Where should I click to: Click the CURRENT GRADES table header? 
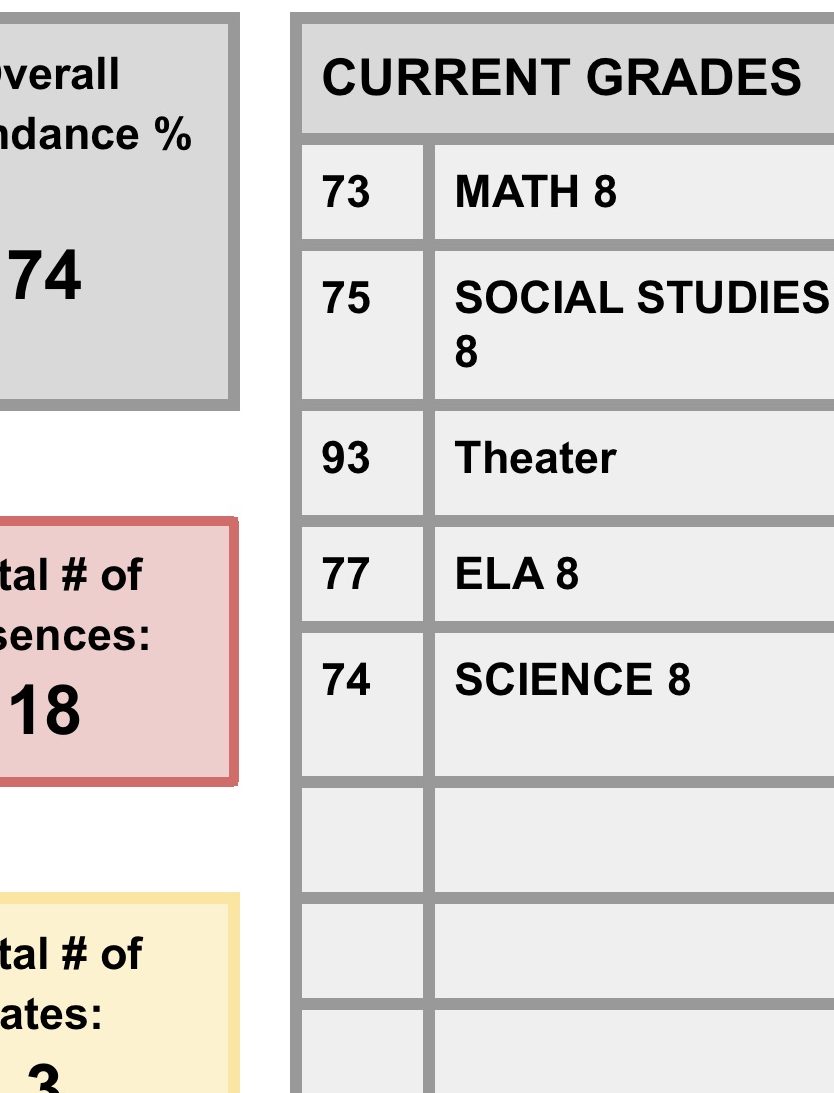[561, 77]
